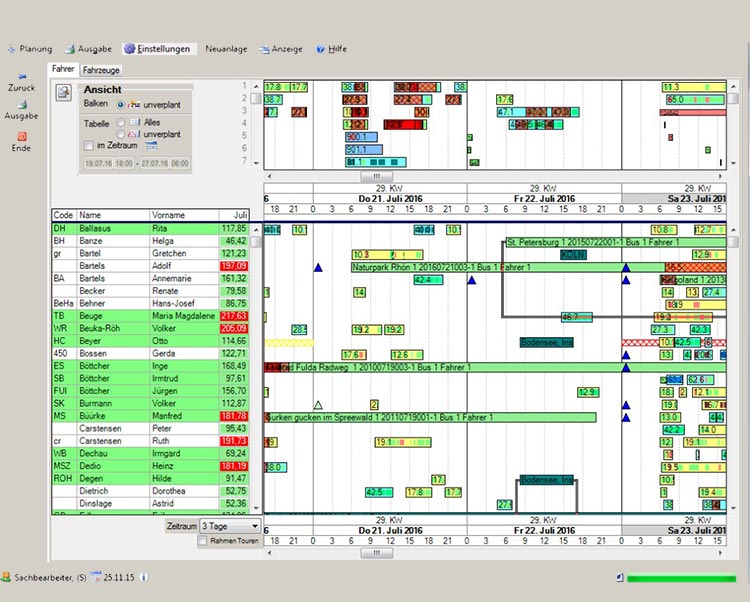Open the Anzeige menu
The width and height of the screenshot is (750, 602).
pyautogui.click(x=281, y=49)
